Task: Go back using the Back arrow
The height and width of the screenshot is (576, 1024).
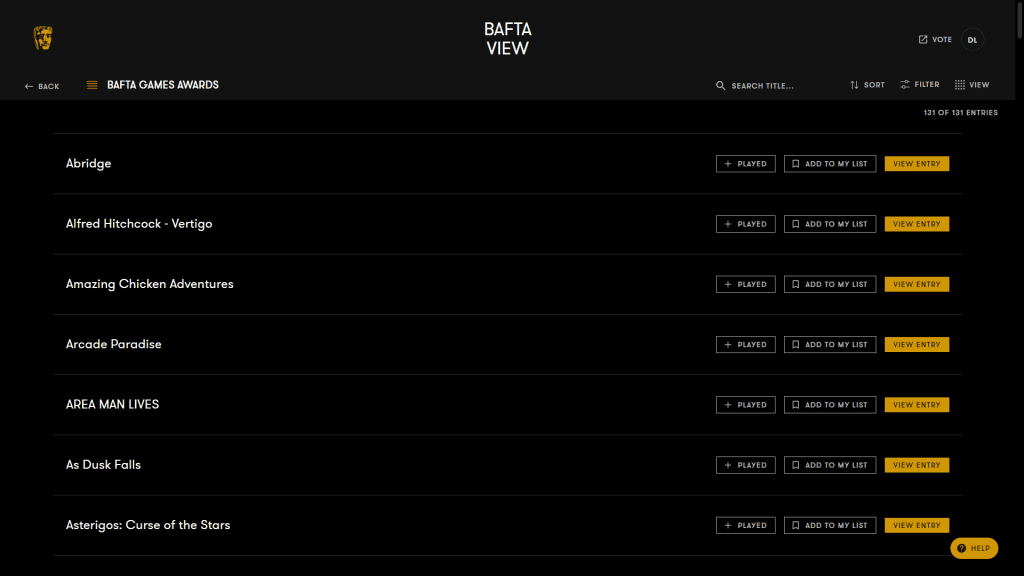Action: tap(42, 86)
